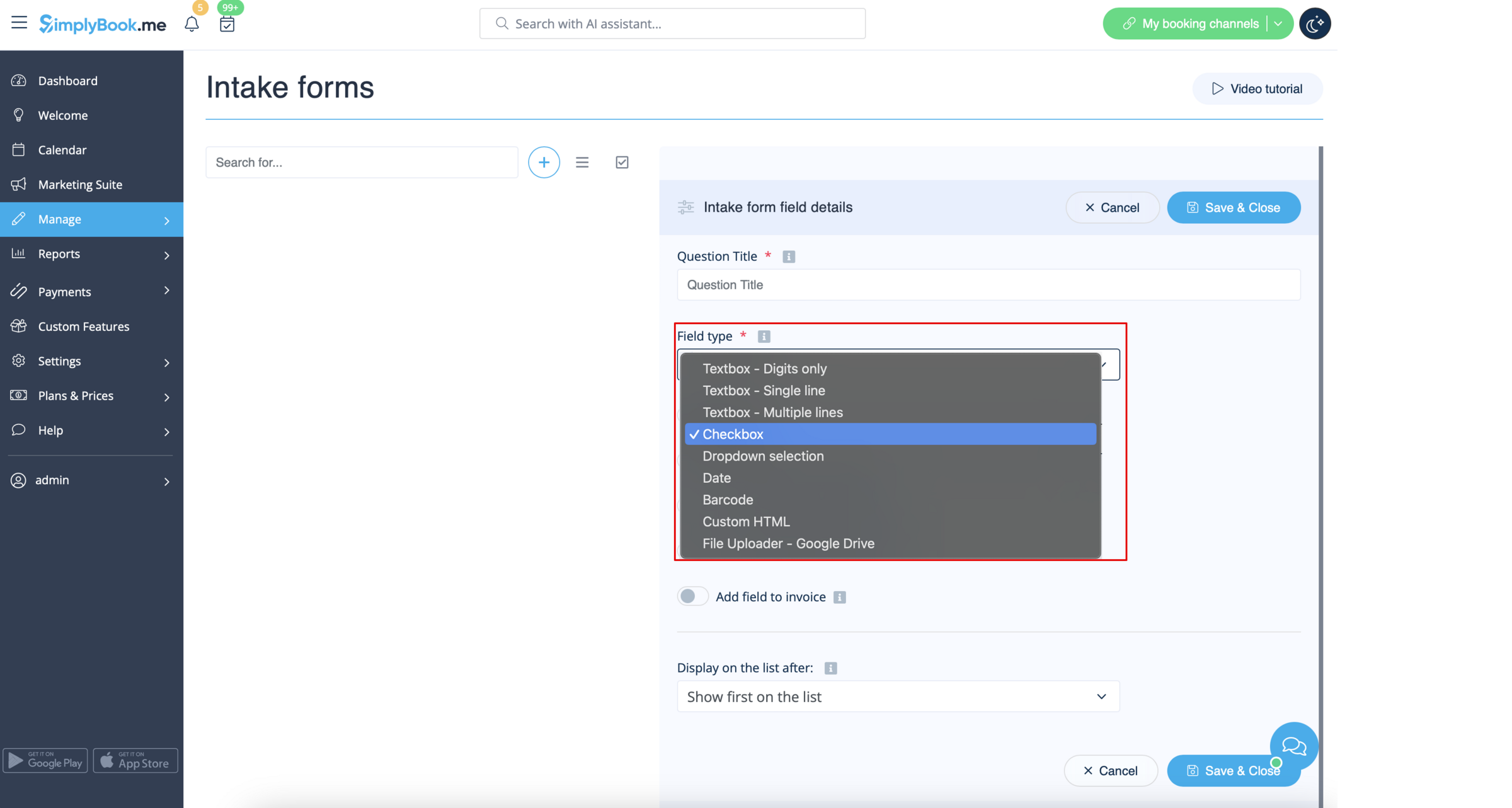
Task: Select Dropdown selection as the field type
Action: click(763, 456)
